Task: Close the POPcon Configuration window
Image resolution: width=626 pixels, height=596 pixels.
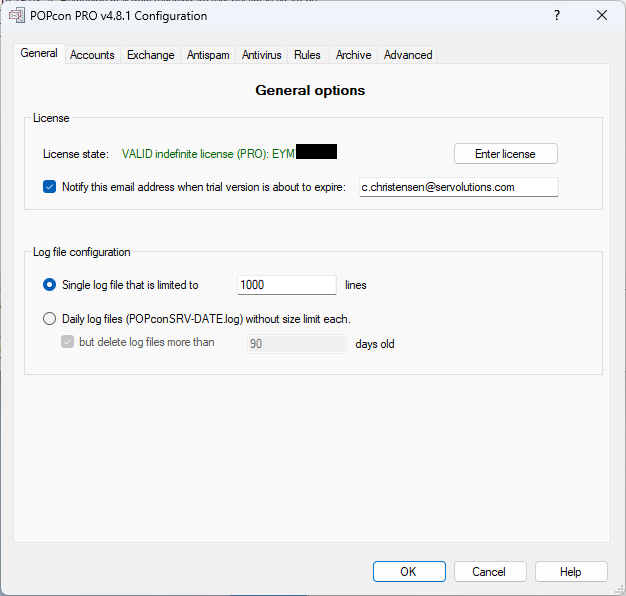Action: (x=602, y=16)
